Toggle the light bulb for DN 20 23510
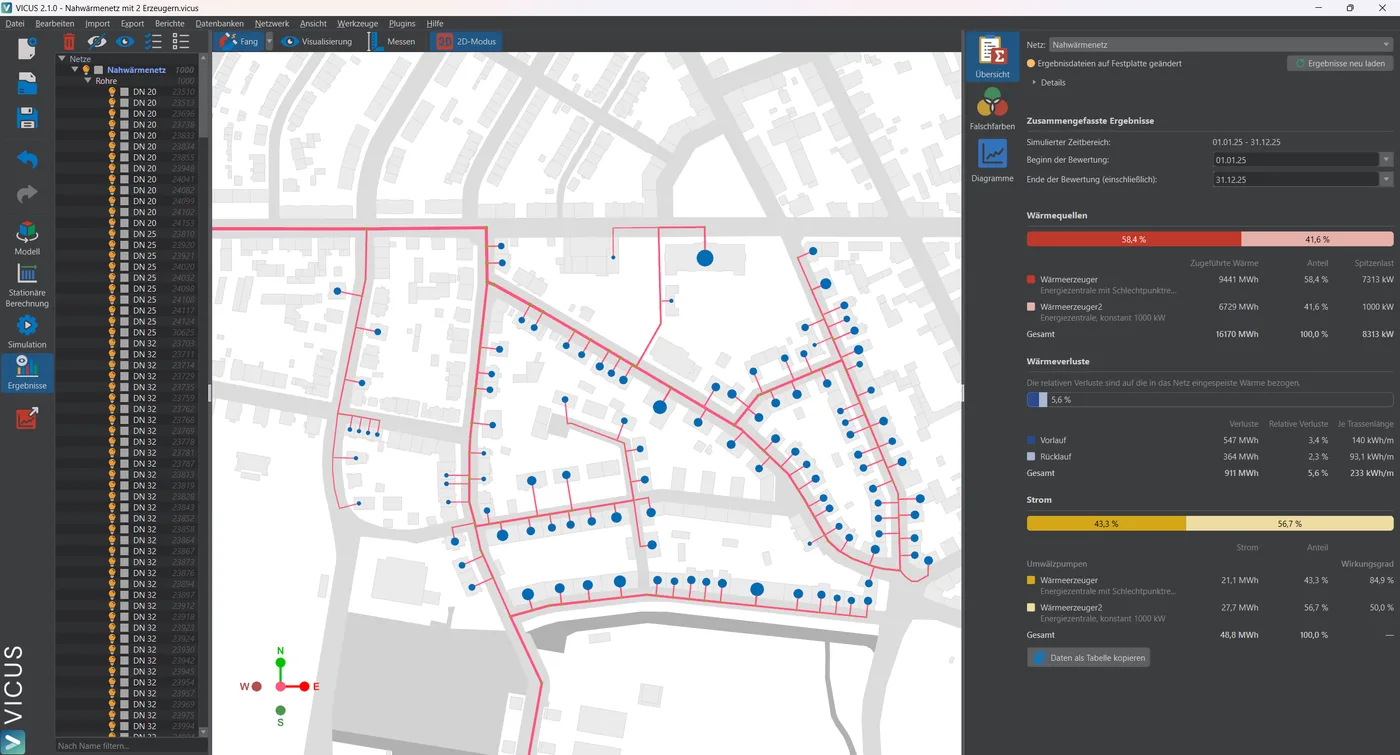Screen dimensions: 1400x755 point(112,92)
